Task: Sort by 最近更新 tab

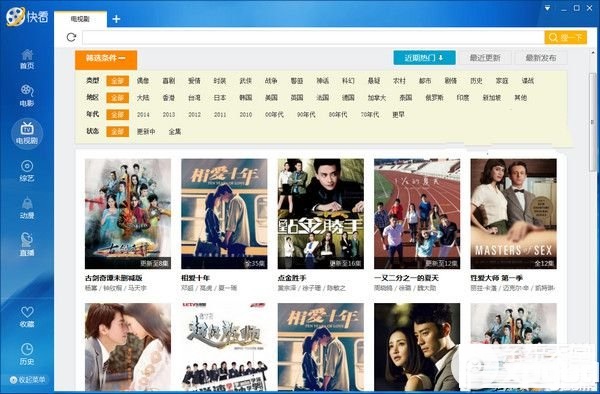Action: 485,58
